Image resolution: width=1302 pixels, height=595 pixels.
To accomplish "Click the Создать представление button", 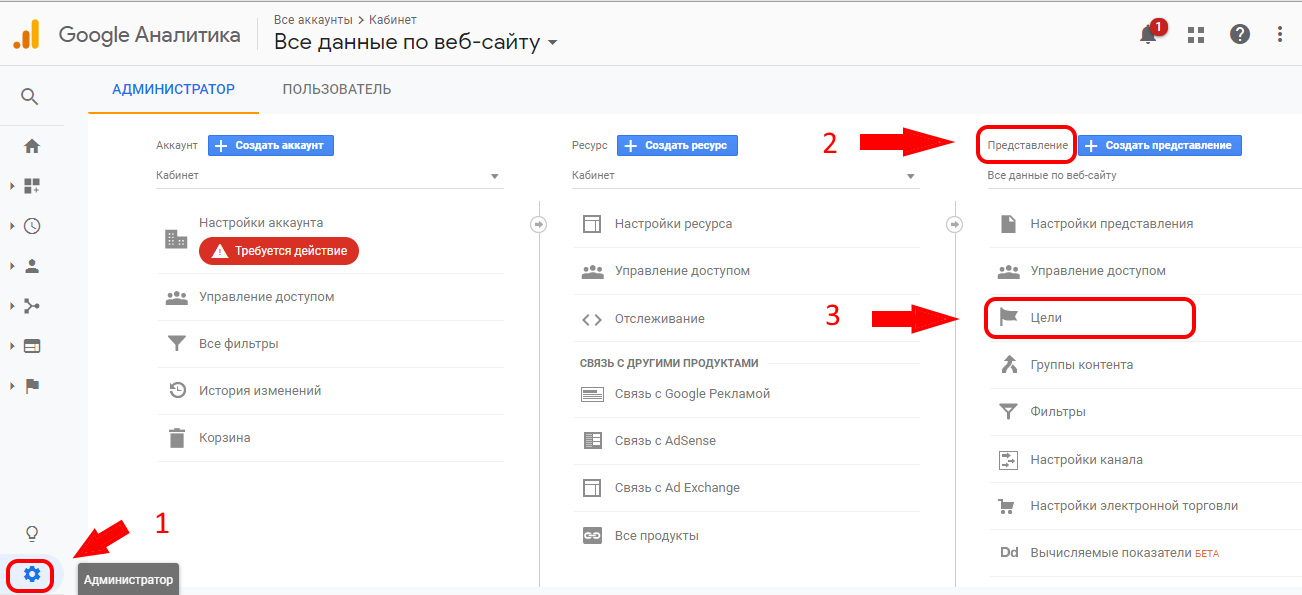I will pos(1159,146).
